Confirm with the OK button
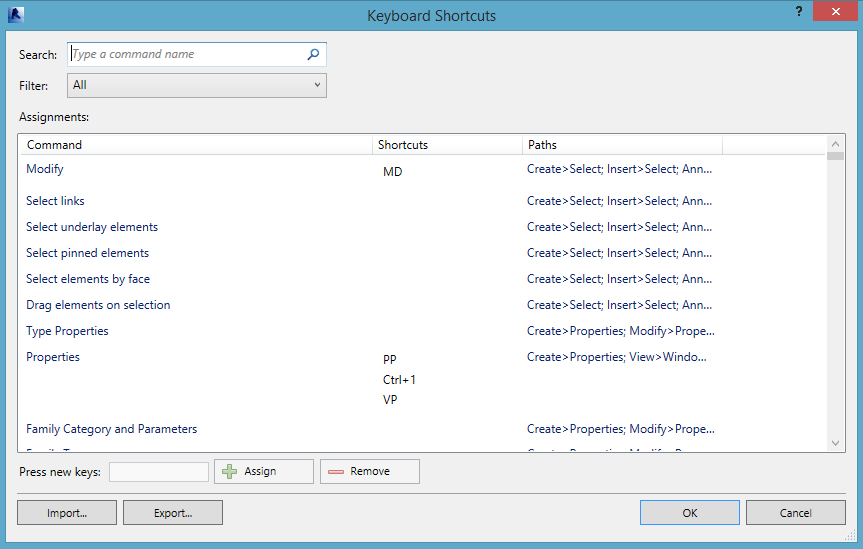The height and width of the screenshot is (549, 863). [690, 513]
